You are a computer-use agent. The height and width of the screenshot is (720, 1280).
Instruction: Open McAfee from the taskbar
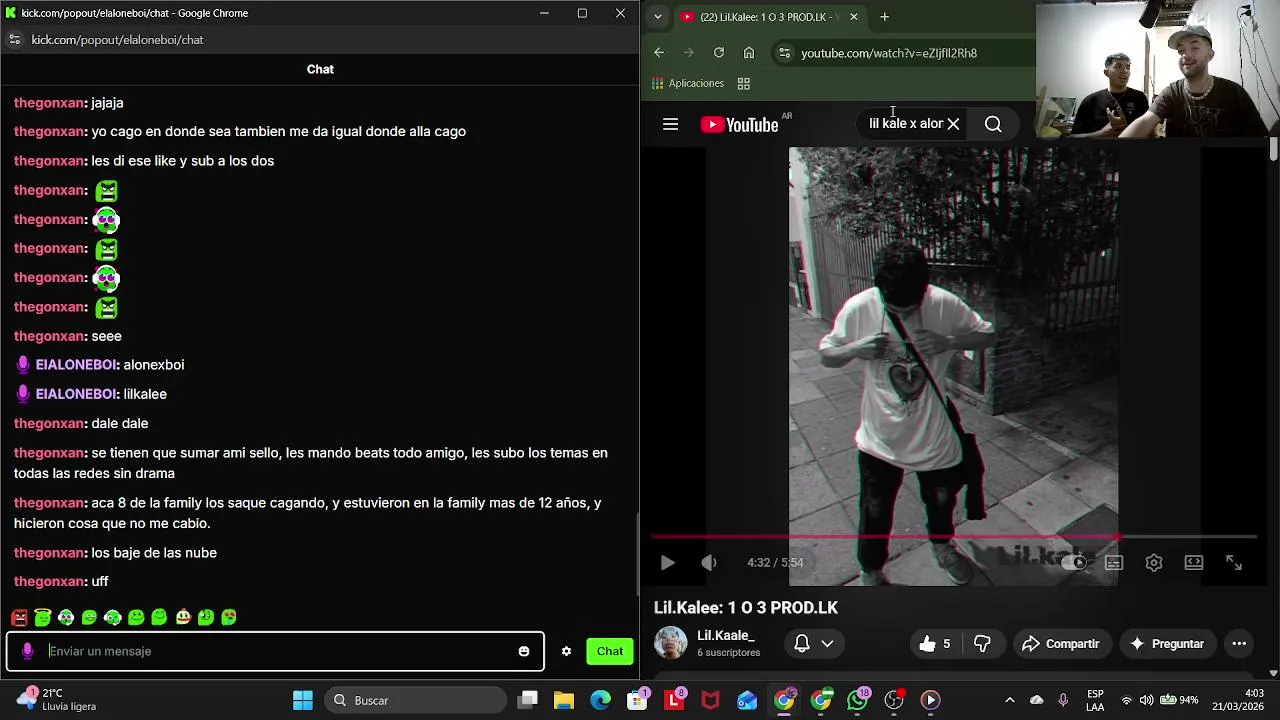click(x=710, y=700)
